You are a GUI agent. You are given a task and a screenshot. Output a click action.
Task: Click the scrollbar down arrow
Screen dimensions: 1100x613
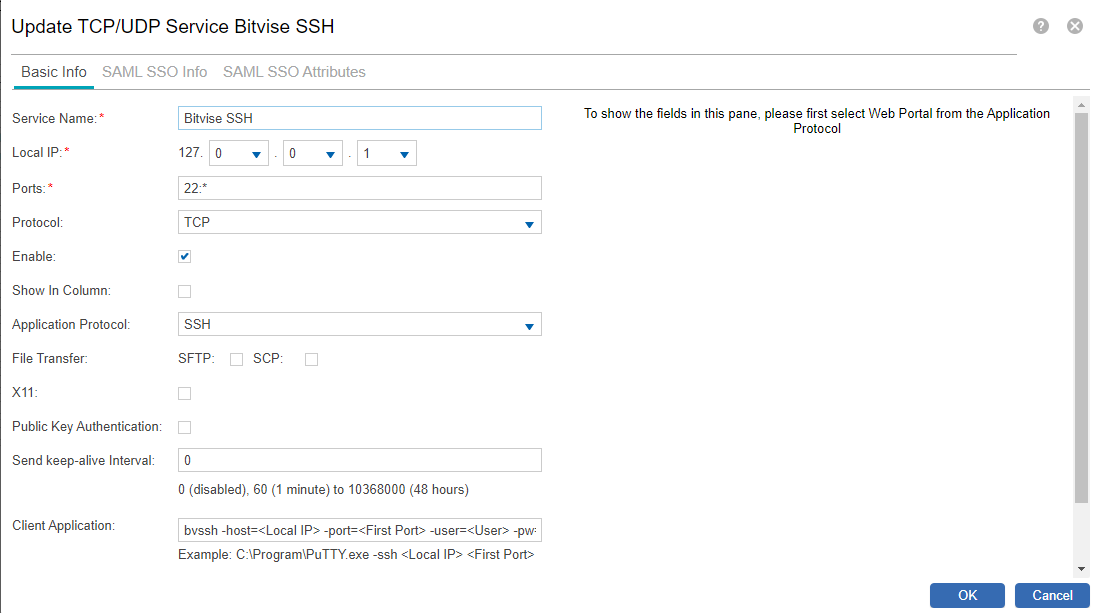[1081, 569]
